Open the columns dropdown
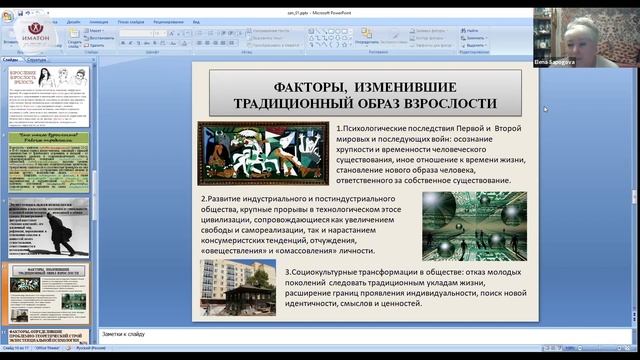This screenshot has height=360, width=640. pyautogui.click(x=232, y=43)
